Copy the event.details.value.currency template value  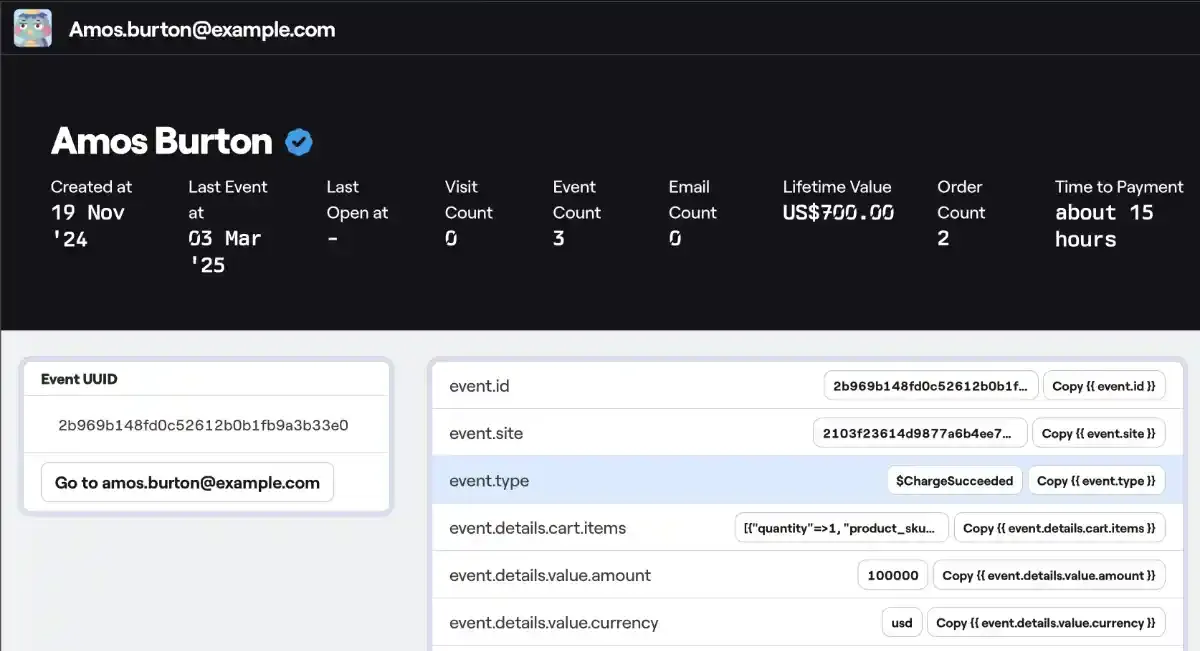click(1045, 622)
